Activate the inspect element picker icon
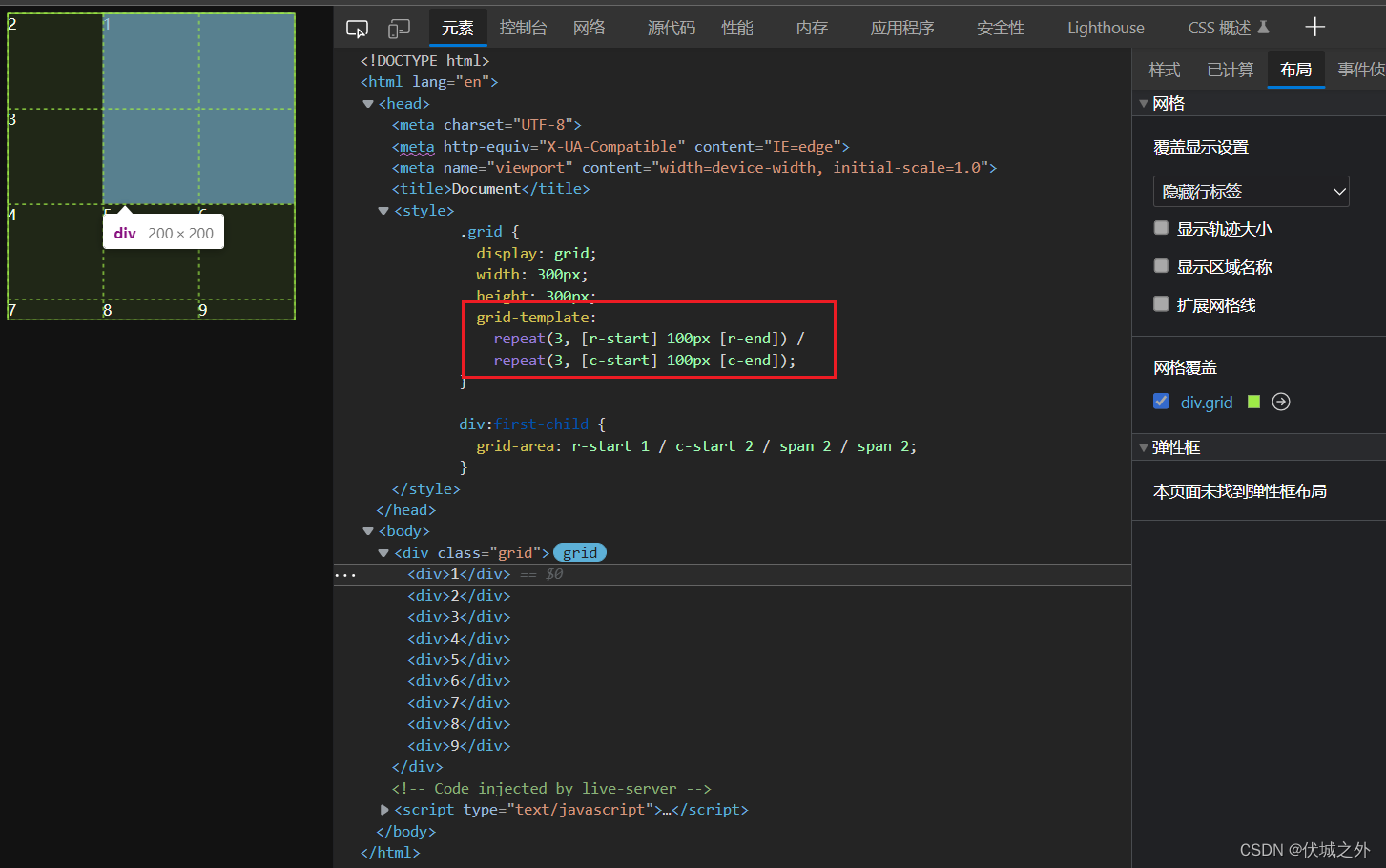 (357, 29)
